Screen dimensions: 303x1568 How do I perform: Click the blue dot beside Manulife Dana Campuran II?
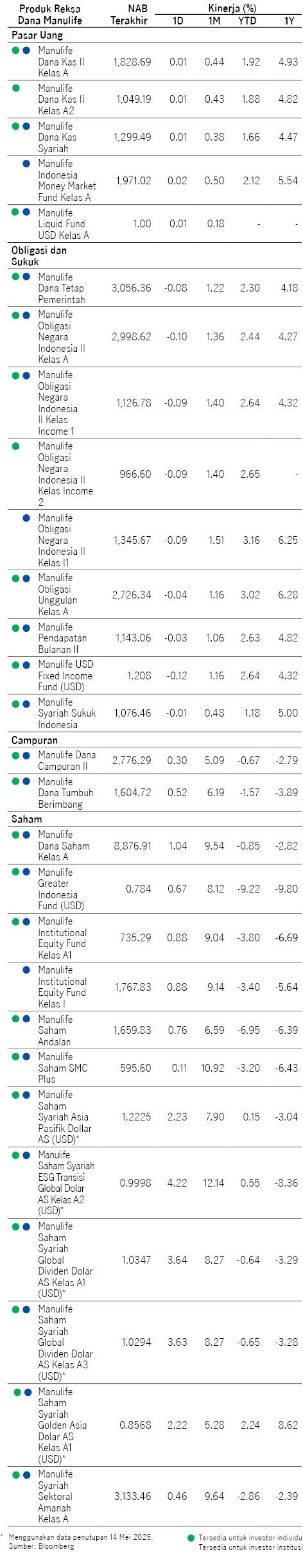26,756
